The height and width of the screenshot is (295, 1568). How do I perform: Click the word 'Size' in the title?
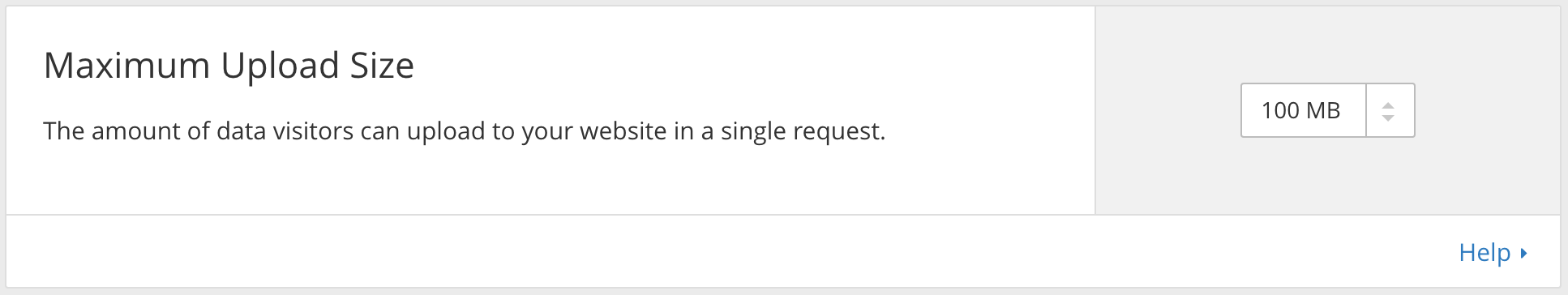382,66
